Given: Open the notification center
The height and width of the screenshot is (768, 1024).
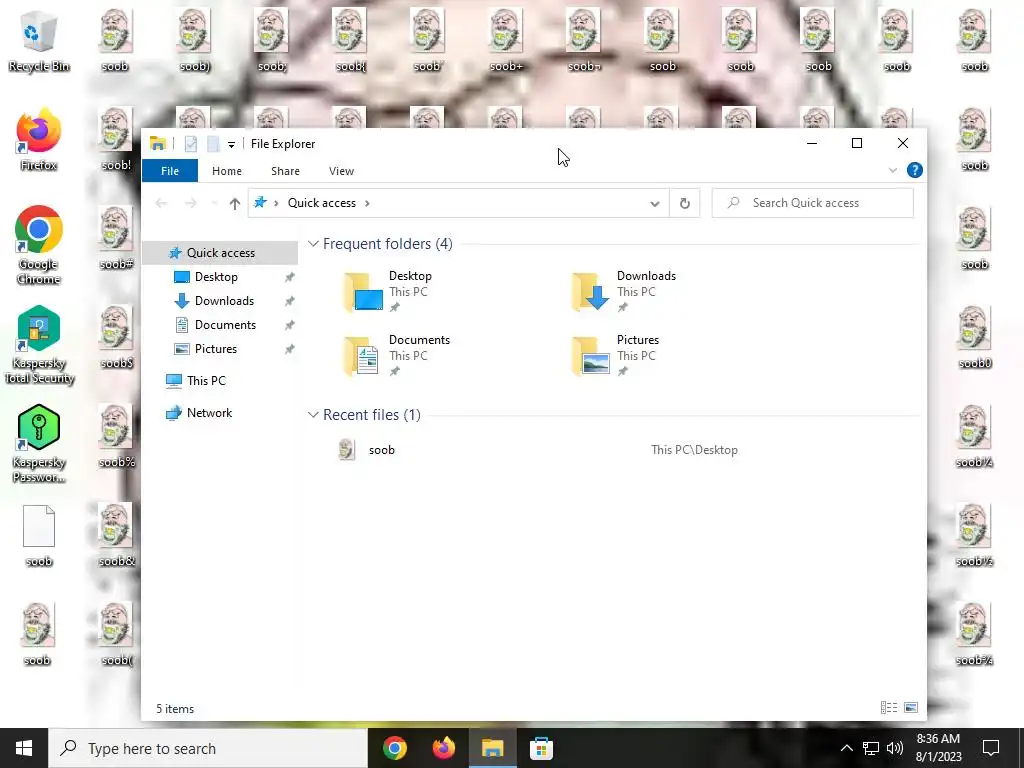Looking at the screenshot, I should (x=991, y=748).
